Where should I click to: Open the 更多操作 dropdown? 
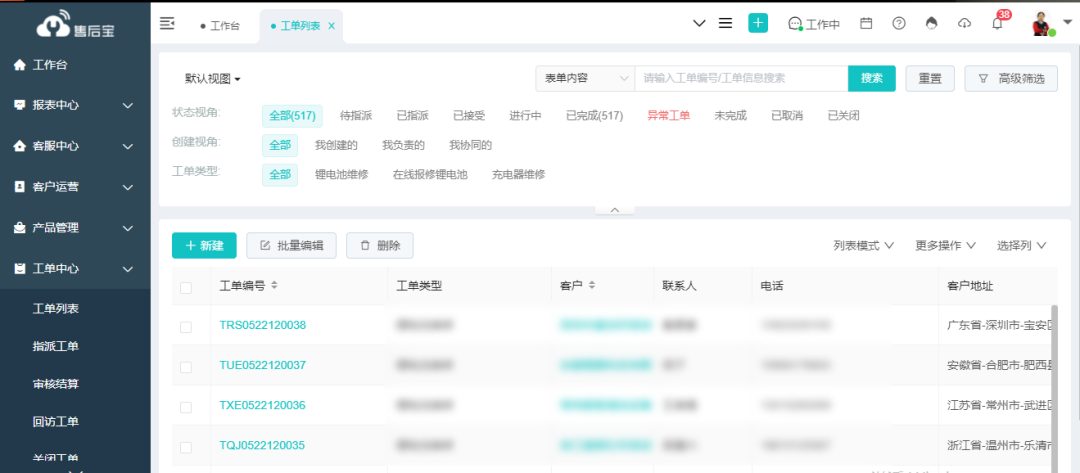[945, 246]
